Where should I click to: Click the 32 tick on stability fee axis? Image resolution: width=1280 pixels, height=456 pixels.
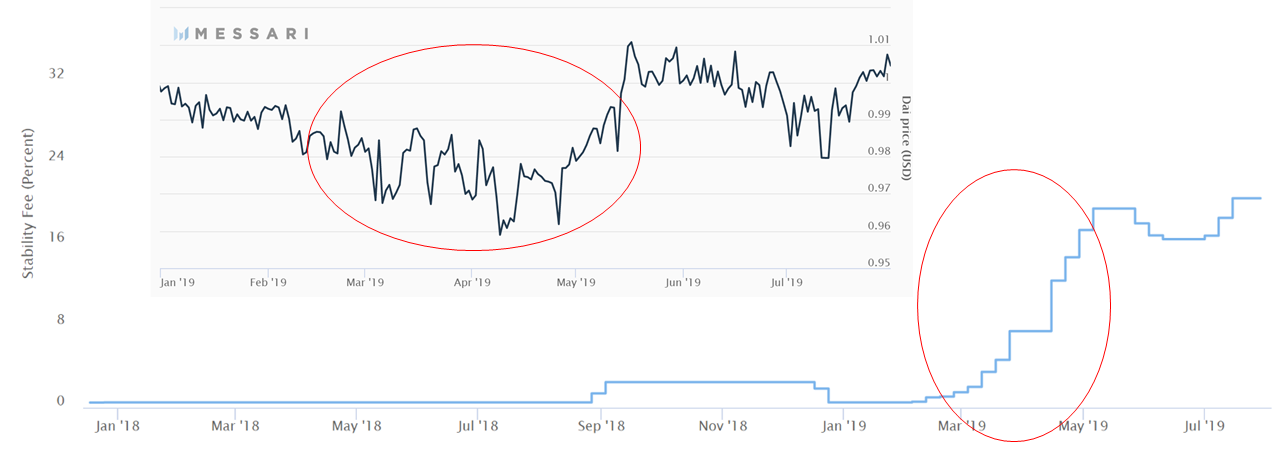(56, 74)
